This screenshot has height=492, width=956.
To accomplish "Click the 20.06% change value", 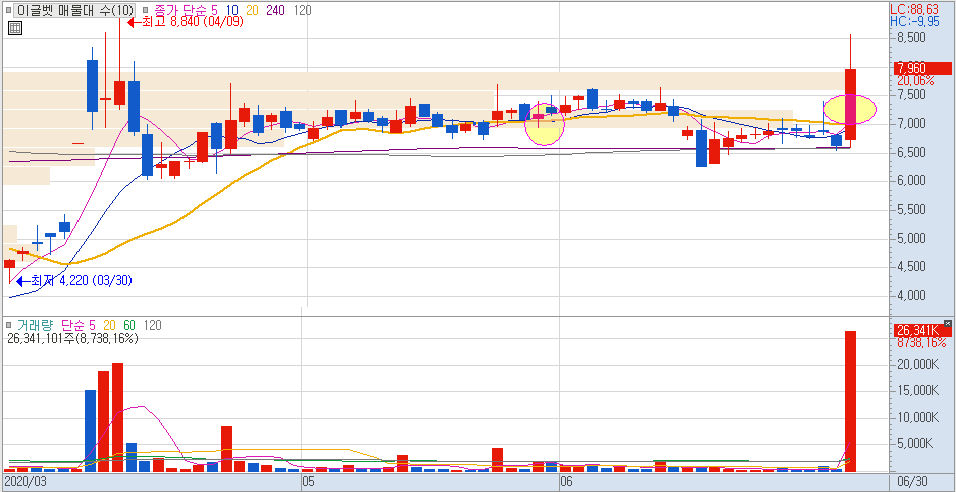I will [916, 80].
